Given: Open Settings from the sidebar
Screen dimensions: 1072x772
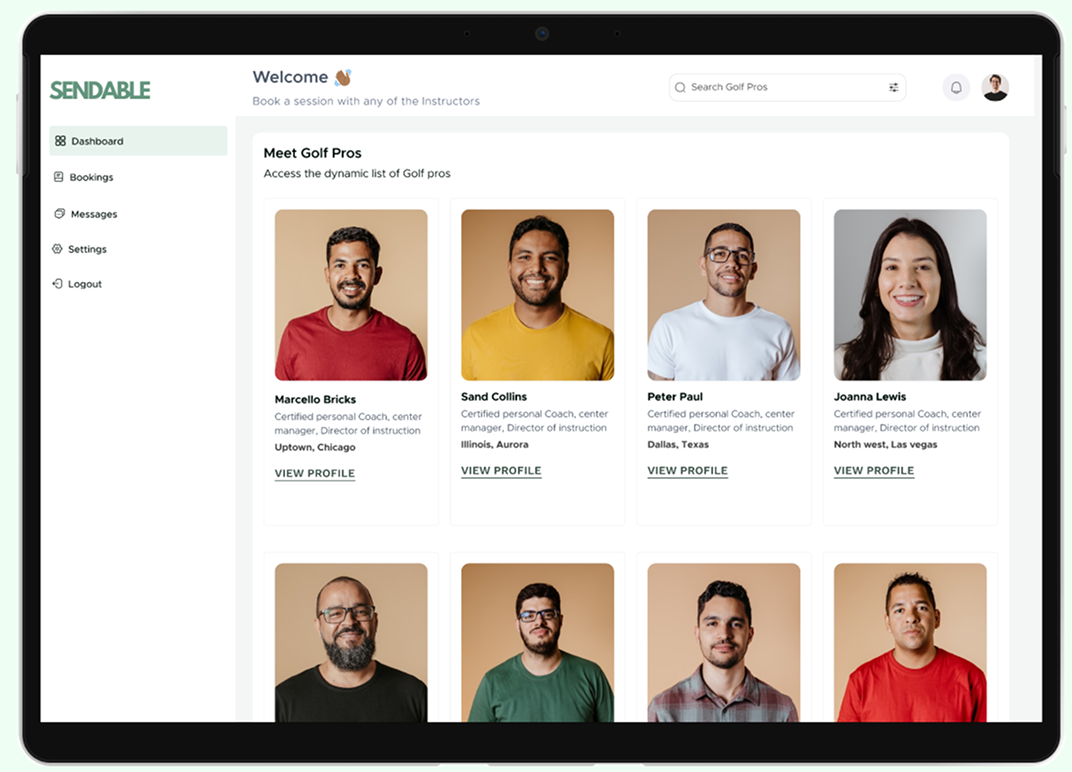Looking at the screenshot, I should pyautogui.click(x=88, y=248).
